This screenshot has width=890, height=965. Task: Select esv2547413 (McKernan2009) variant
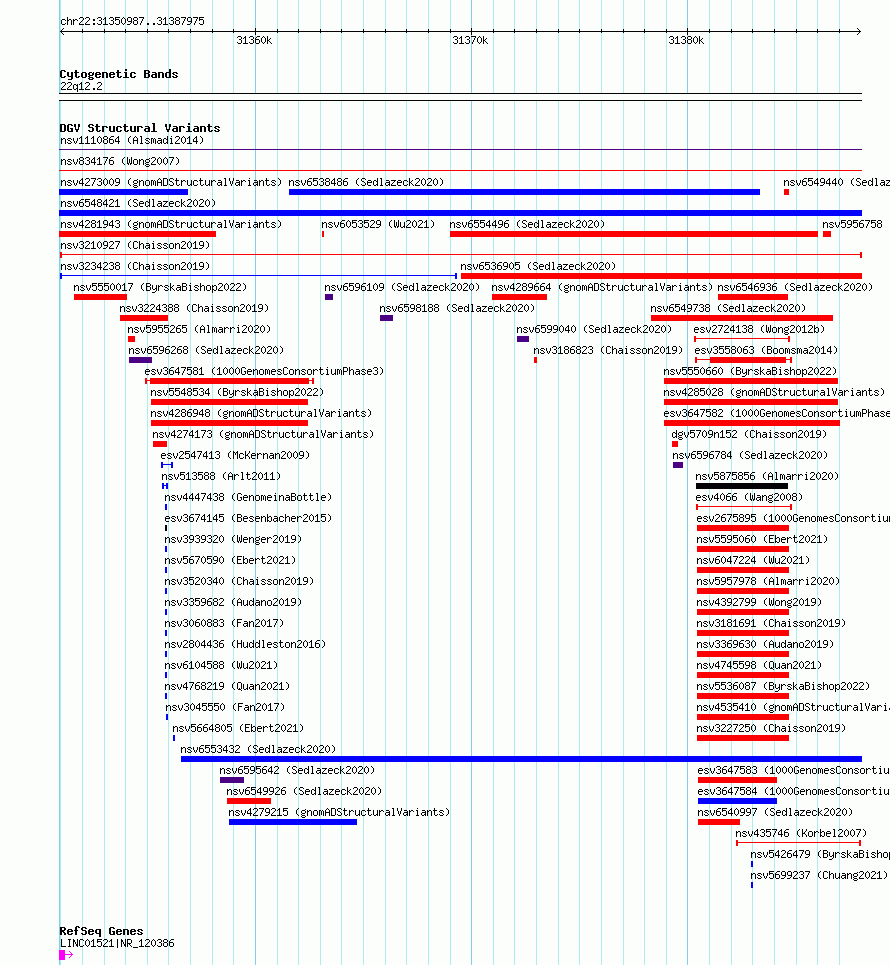click(x=235, y=455)
